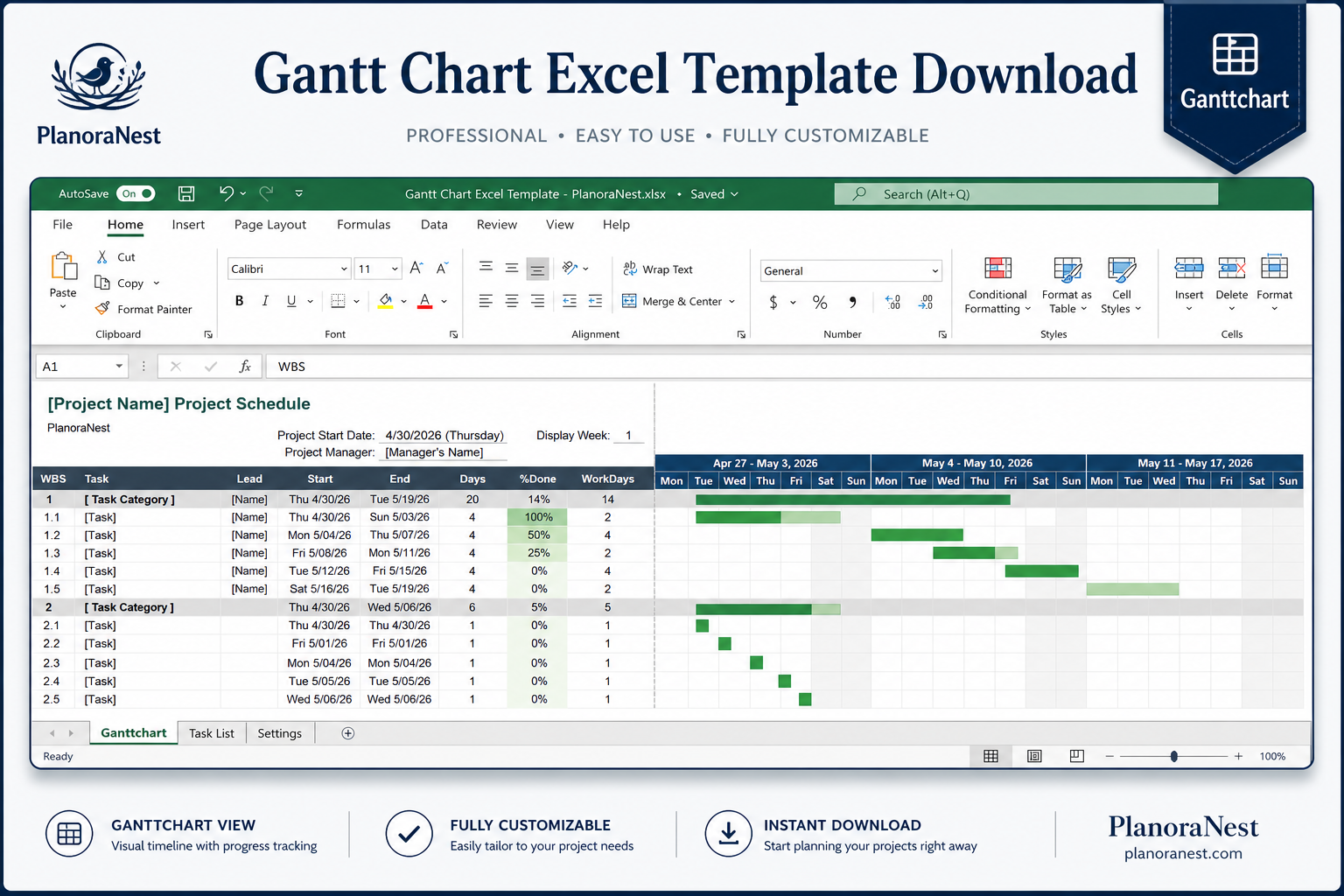Click the Redo arrow icon
This screenshot has height=896, width=1344.
point(267,193)
